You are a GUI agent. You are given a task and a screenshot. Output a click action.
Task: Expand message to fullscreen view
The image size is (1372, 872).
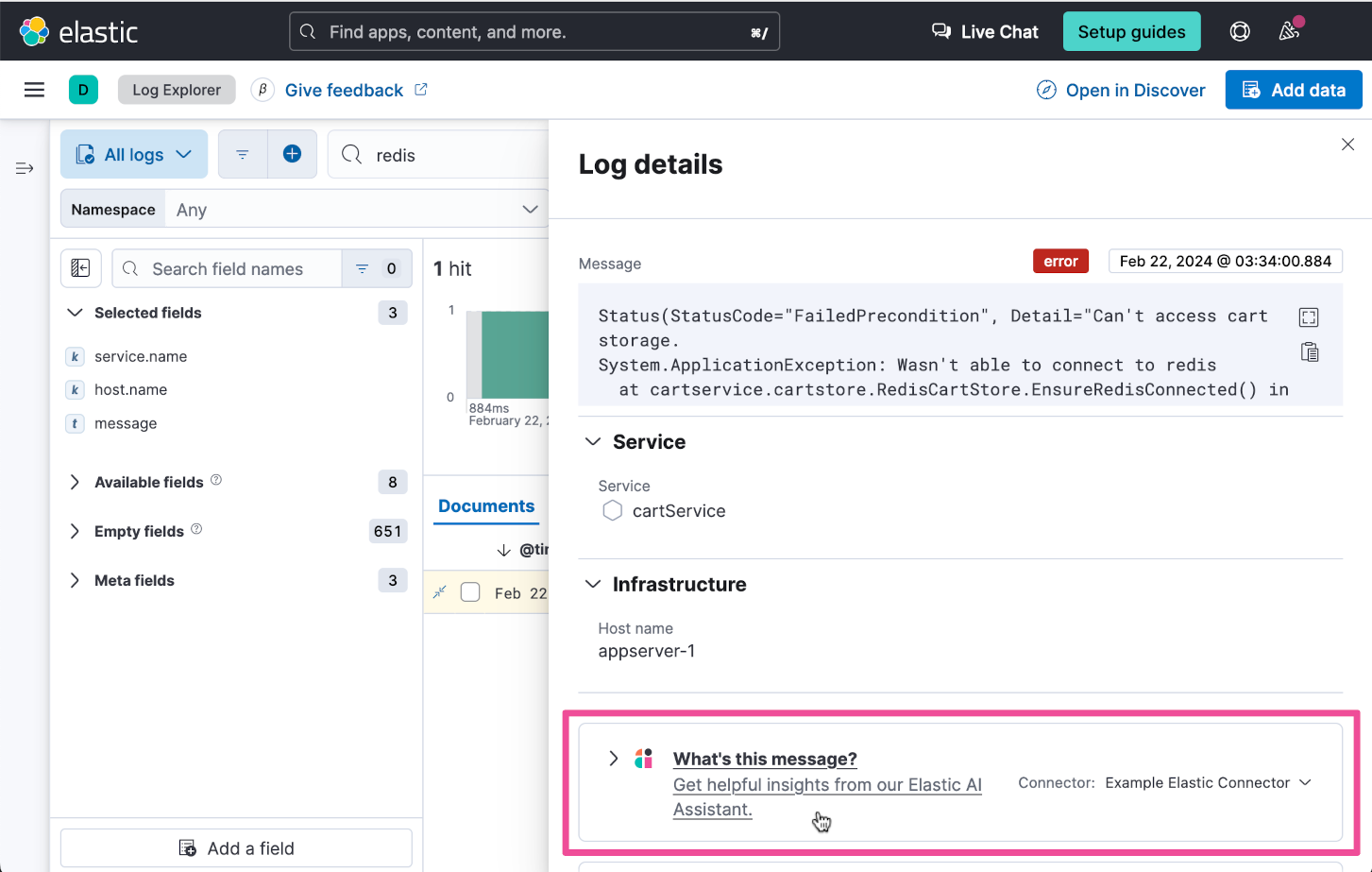(x=1309, y=317)
